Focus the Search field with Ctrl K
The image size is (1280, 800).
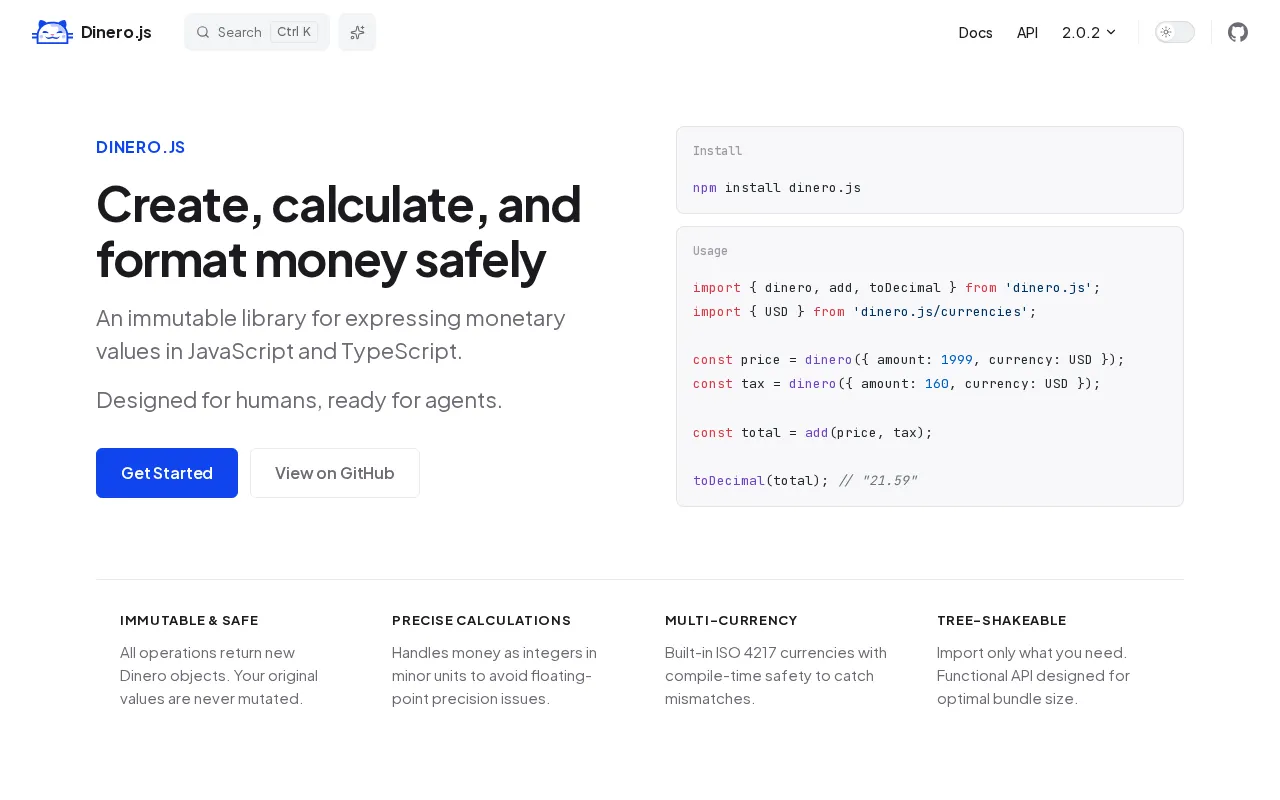click(257, 32)
